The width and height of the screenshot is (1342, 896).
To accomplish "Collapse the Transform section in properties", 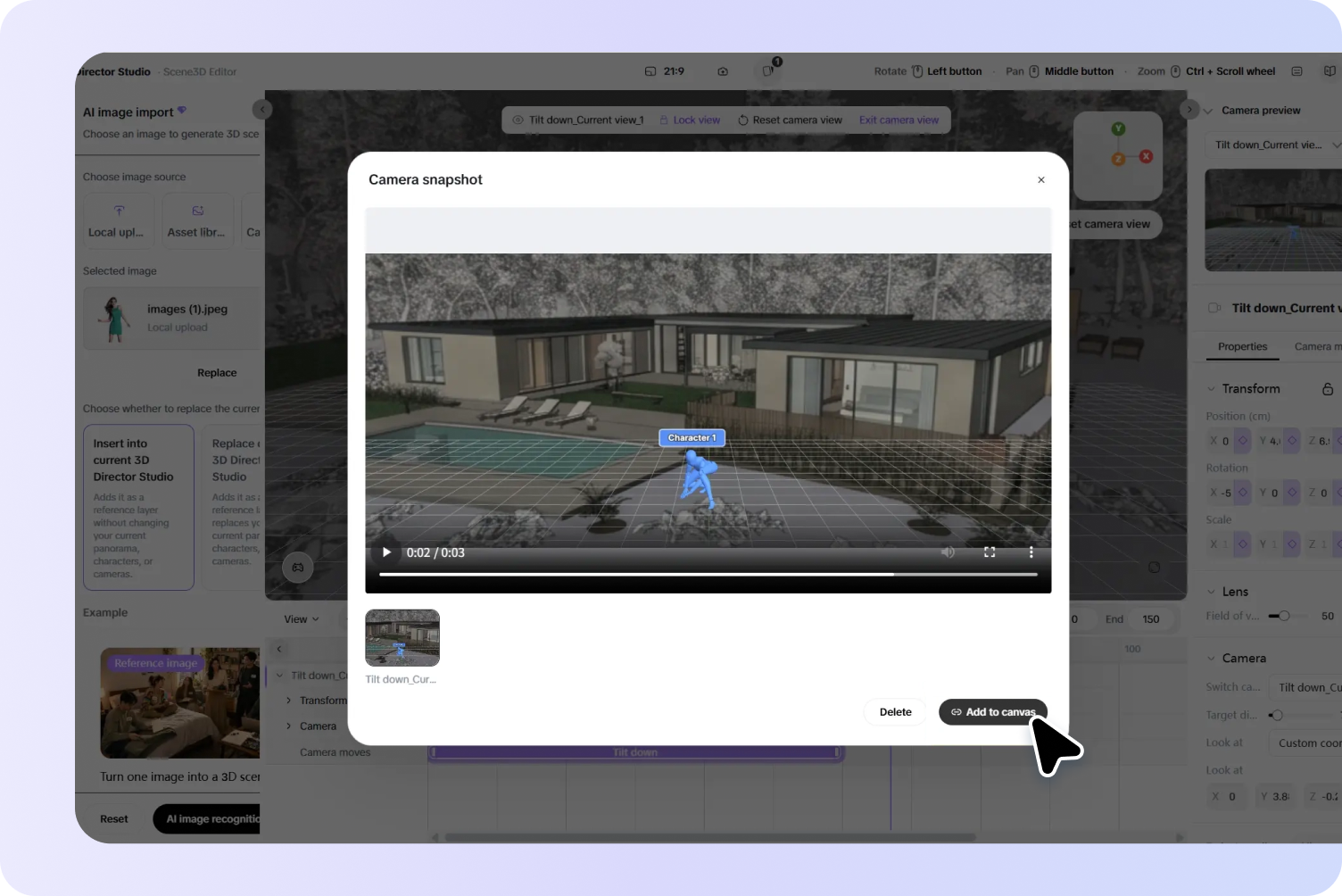I will point(1211,389).
